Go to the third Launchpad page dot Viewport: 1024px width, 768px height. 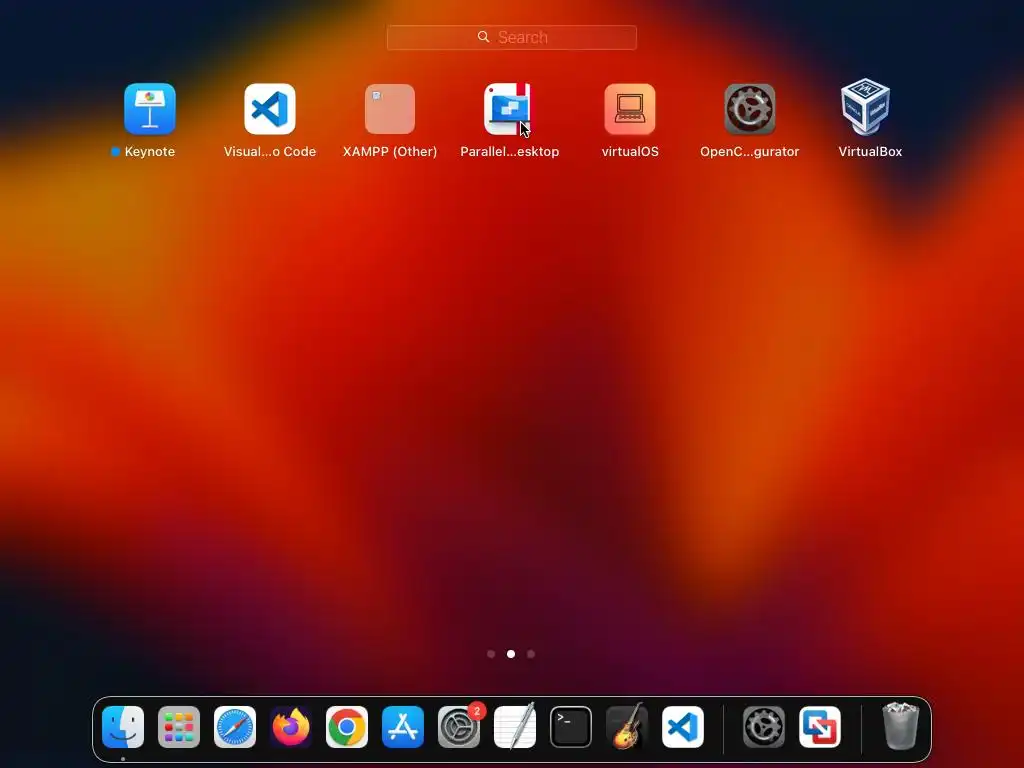click(x=531, y=654)
